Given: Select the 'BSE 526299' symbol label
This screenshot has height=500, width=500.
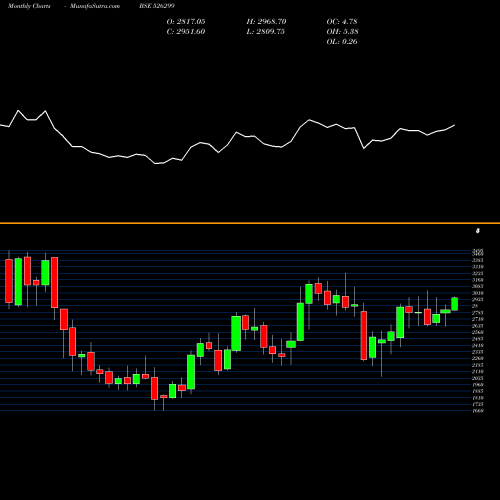Looking at the screenshot, I should [x=157, y=6].
